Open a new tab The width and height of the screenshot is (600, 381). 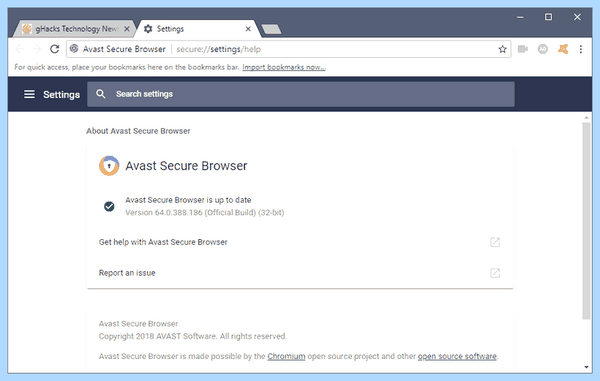tap(271, 29)
